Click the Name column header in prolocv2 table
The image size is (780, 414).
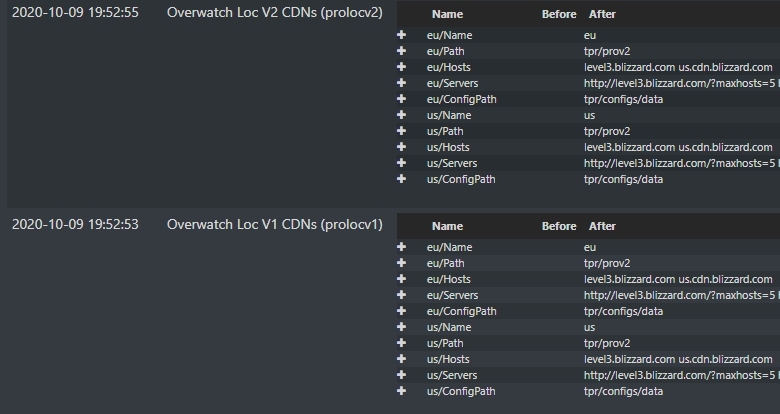click(447, 14)
